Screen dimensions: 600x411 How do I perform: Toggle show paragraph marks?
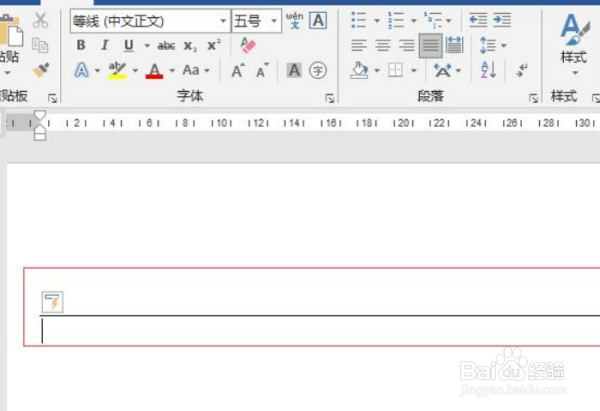coord(522,70)
